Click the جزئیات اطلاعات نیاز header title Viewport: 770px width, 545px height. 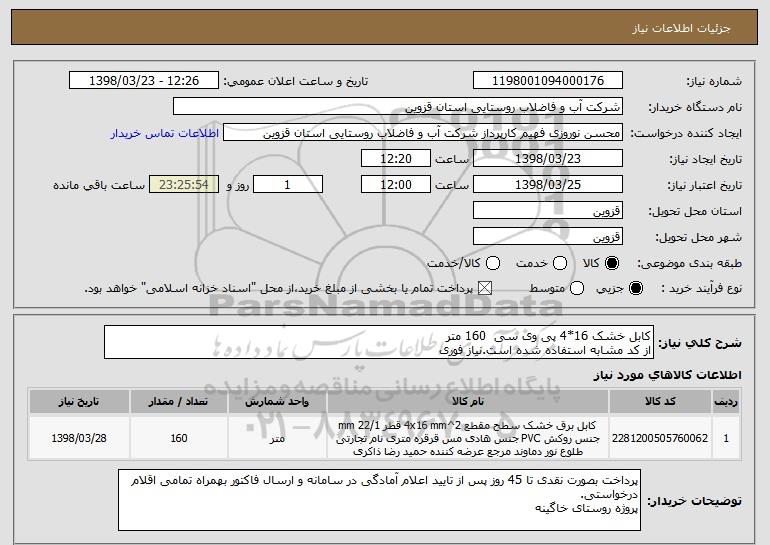(x=681, y=28)
